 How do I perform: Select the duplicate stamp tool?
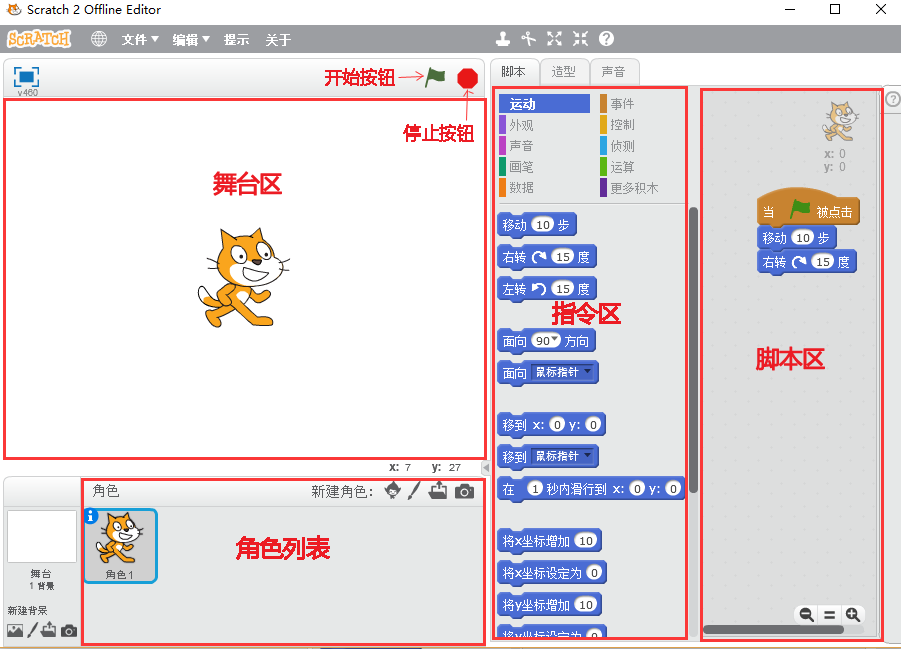tap(503, 39)
